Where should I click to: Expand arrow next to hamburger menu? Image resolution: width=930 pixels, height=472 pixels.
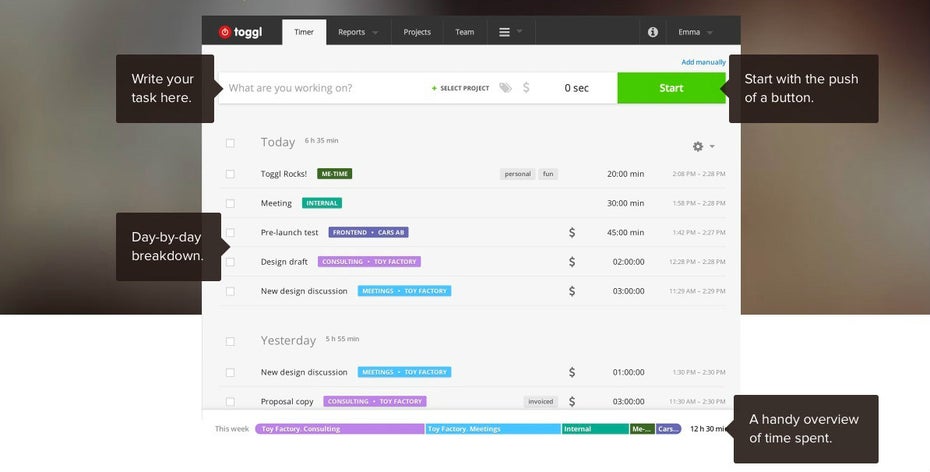pos(520,31)
